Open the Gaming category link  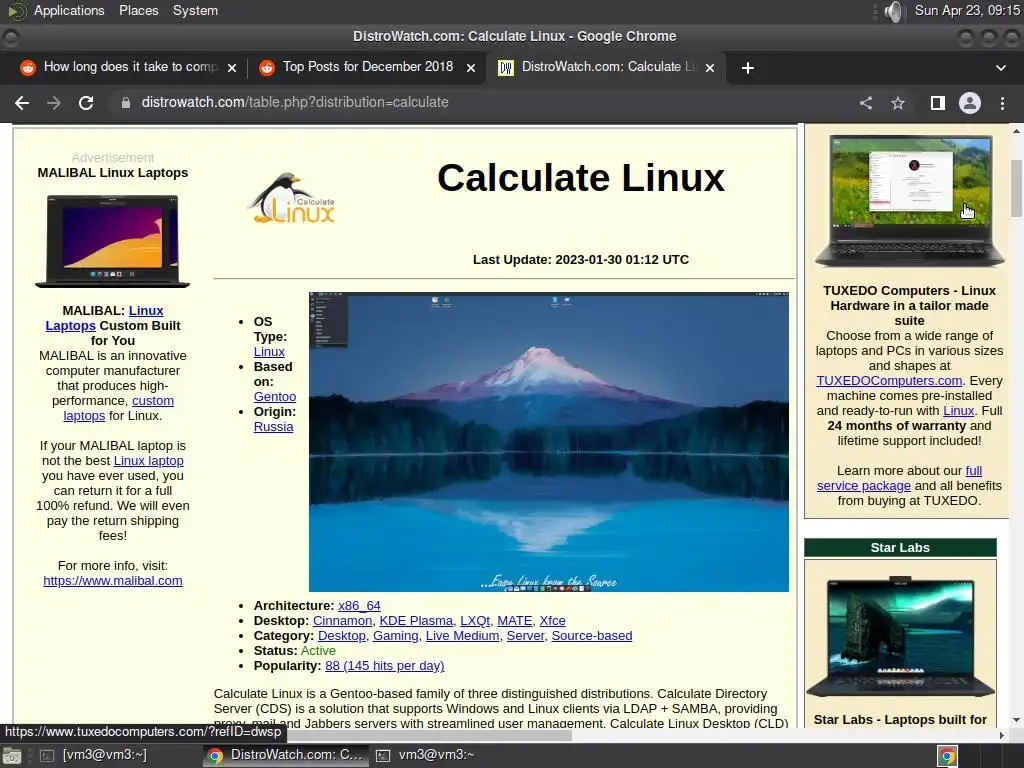click(396, 636)
